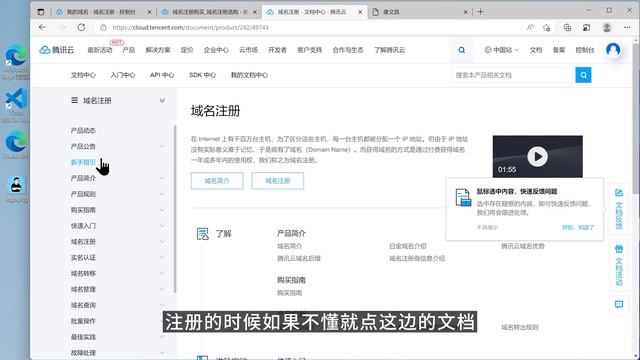Expand the 产品规则 sidebar section
Viewport: 640px width, 360px height.
point(162,194)
